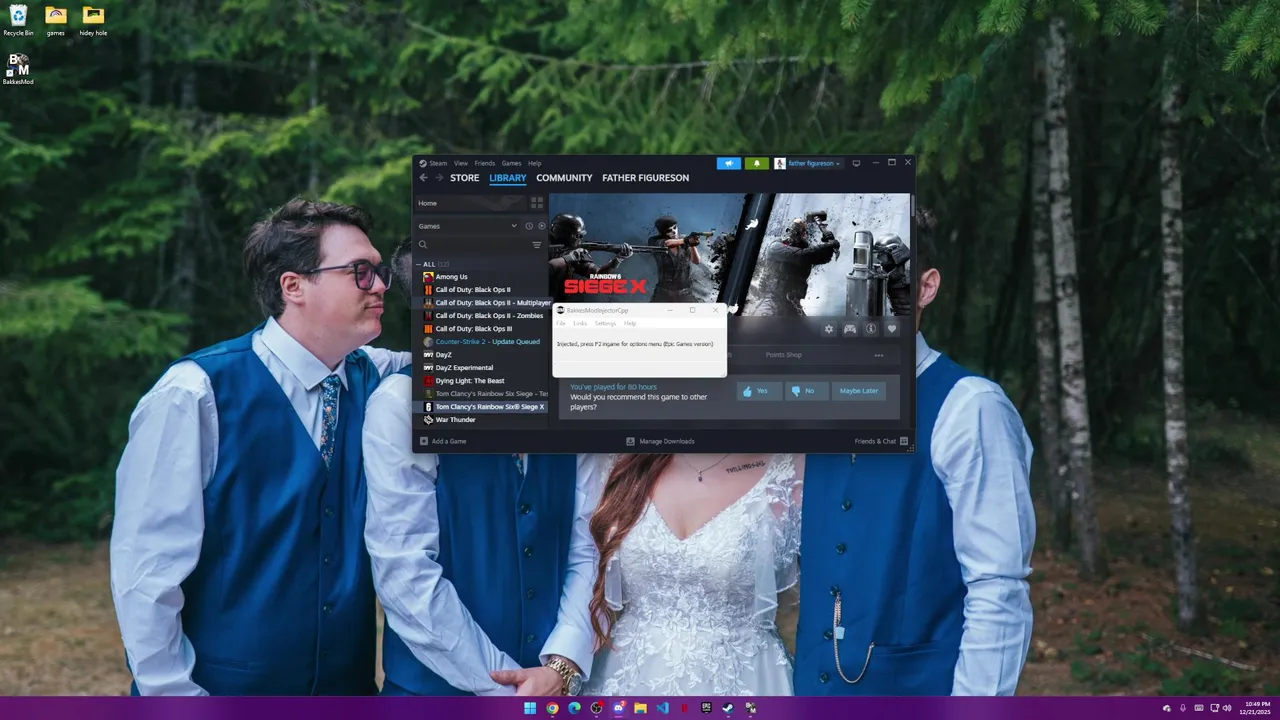Open game settings gear icon
1280x720 pixels.
click(829, 329)
